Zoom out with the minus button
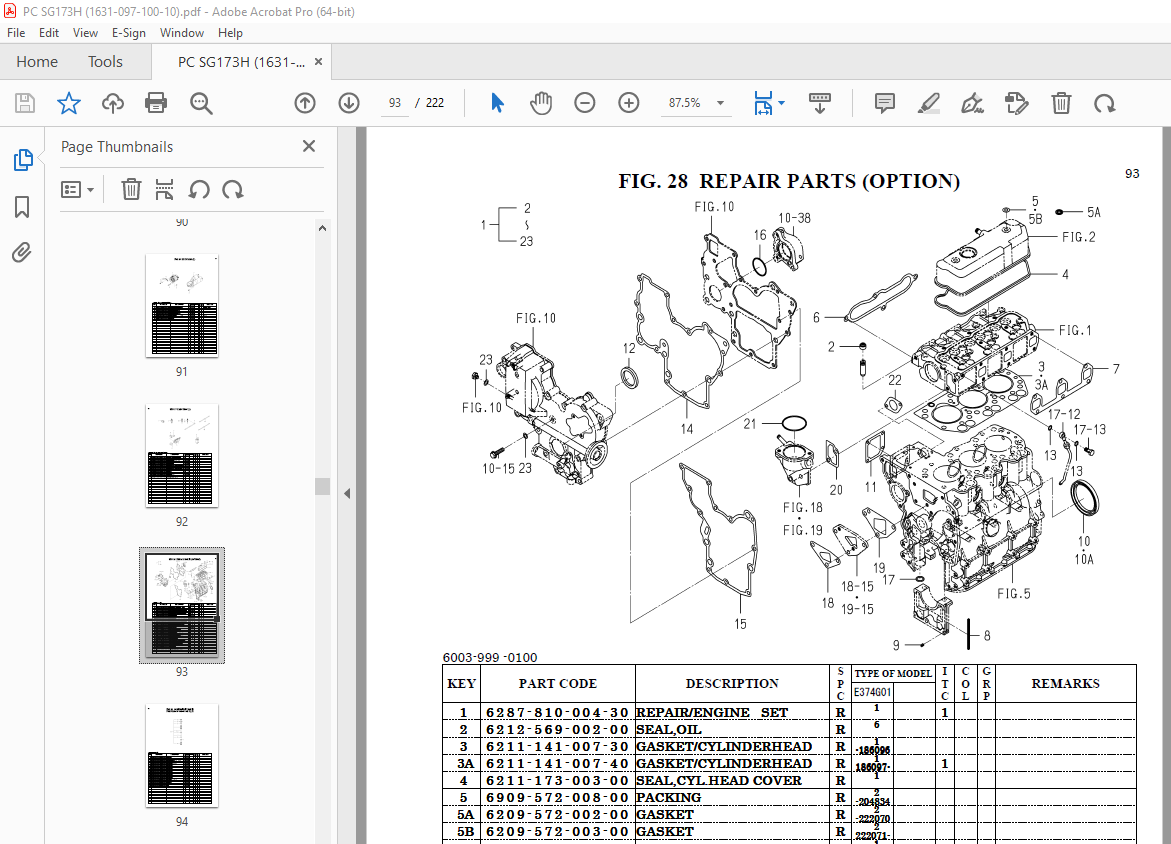 click(x=585, y=103)
